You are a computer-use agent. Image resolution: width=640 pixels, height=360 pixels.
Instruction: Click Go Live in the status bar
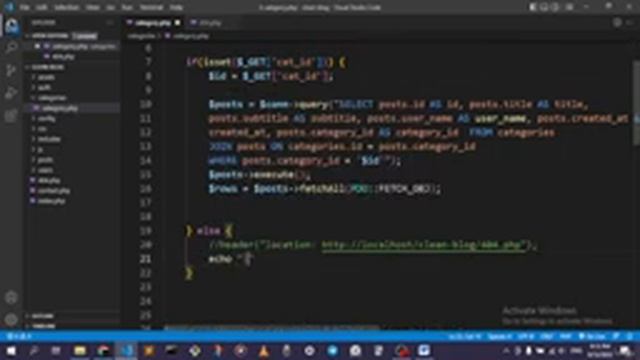593,337
